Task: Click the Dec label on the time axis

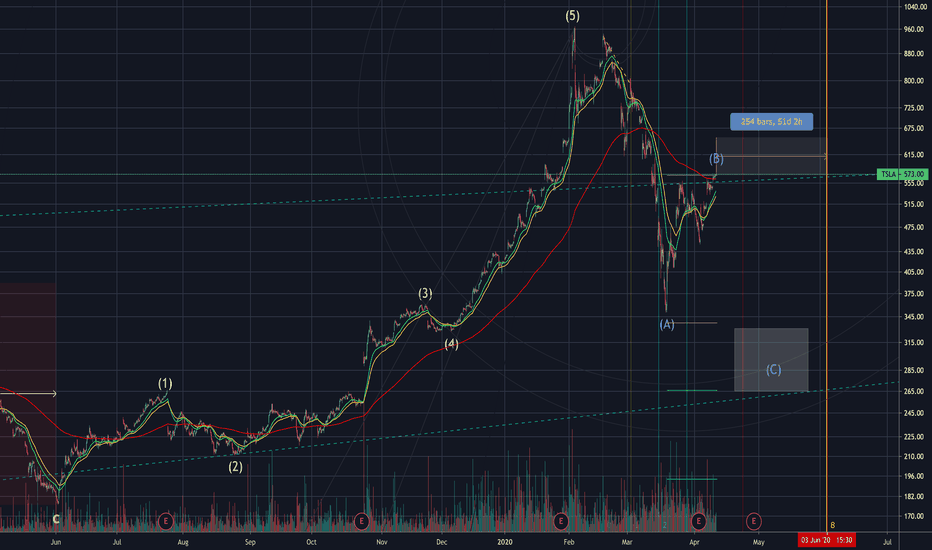Action: click(x=442, y=542)
